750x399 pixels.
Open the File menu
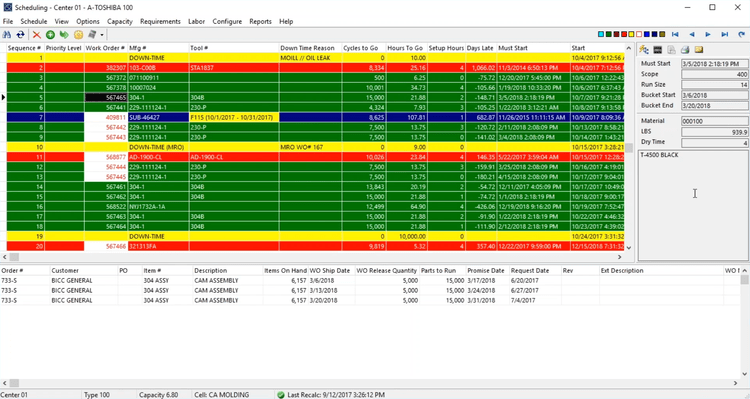[x=8, y=22]
